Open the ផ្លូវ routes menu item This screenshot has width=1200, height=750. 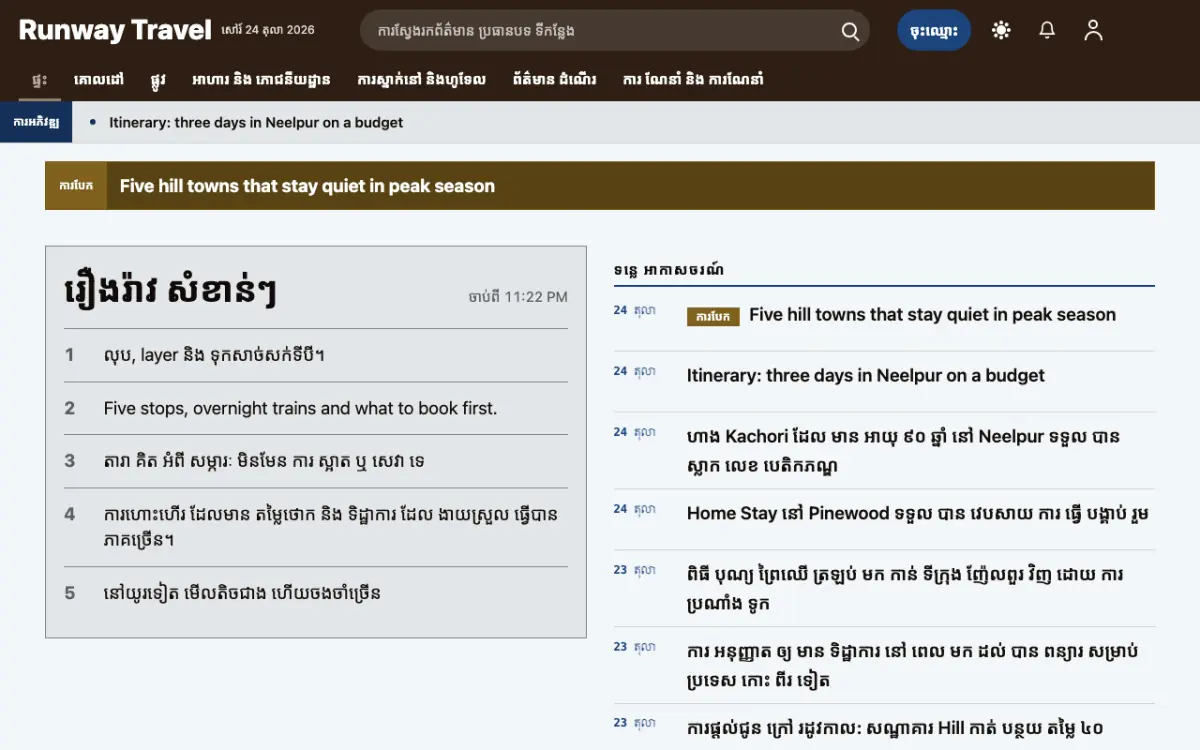158,80
